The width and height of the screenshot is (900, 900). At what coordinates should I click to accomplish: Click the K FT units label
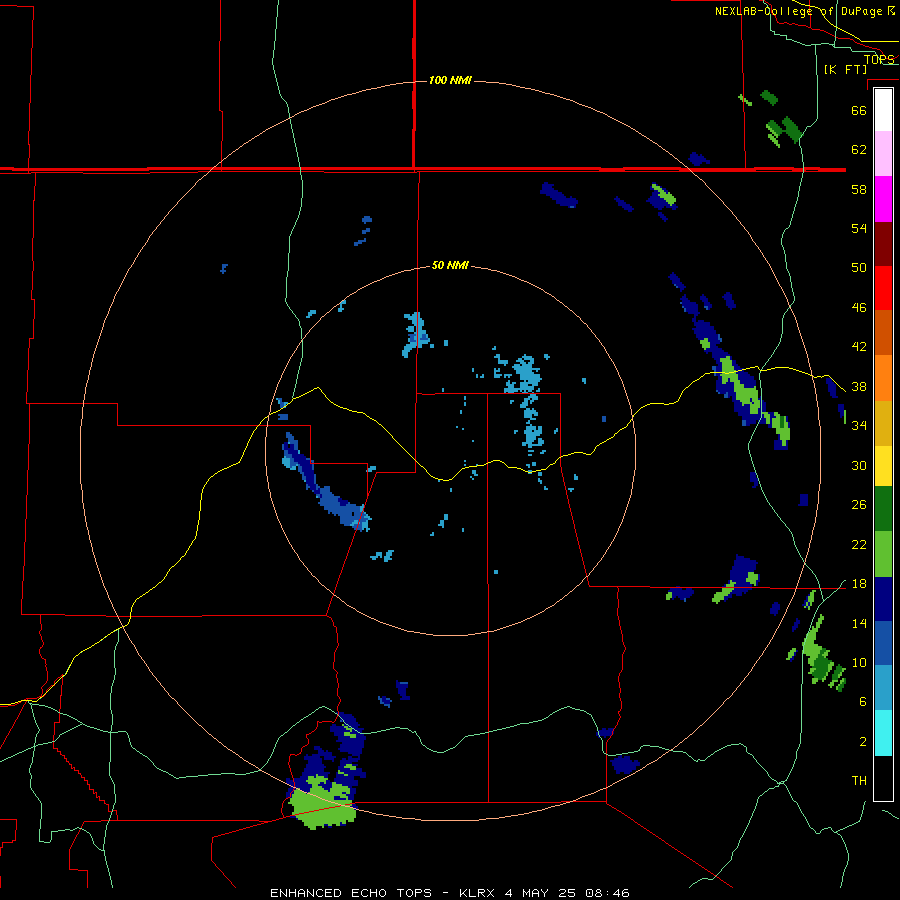[845, 69]
